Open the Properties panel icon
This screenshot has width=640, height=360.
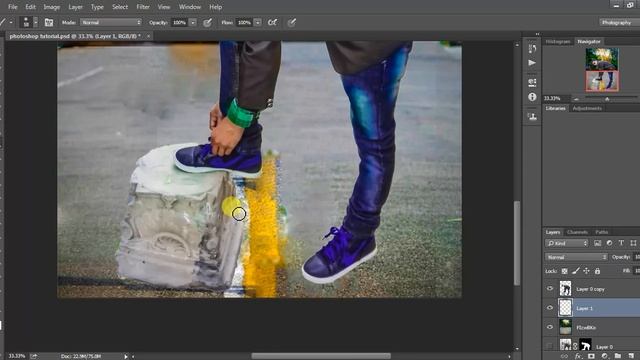pos(532,82)
